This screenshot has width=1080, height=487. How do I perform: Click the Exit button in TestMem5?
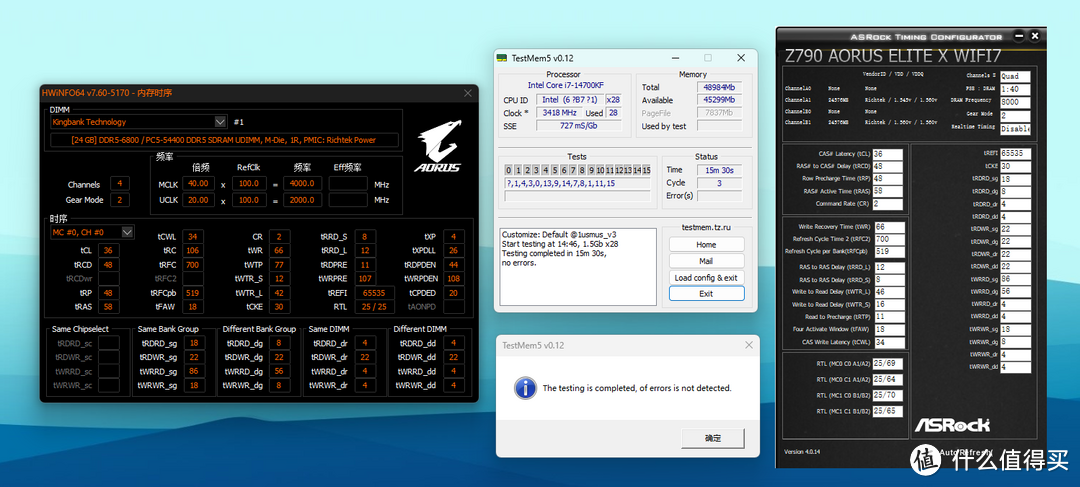706,293
